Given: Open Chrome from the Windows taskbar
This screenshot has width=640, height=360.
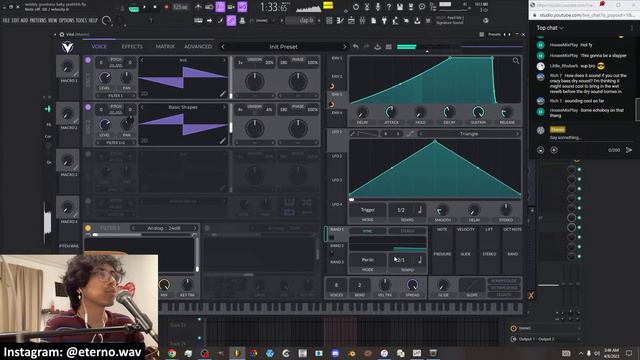Looking at the screenshot, I should tap(172, 353).
